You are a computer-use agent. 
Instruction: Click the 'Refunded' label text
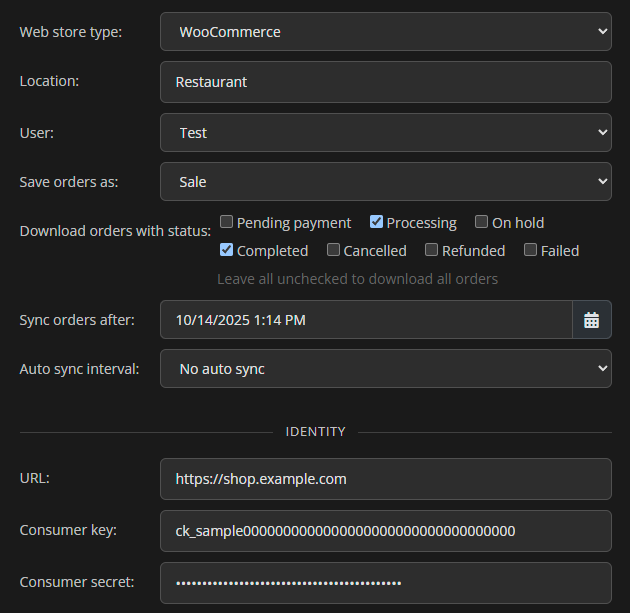pyautogui.click(x=473, y=251)
